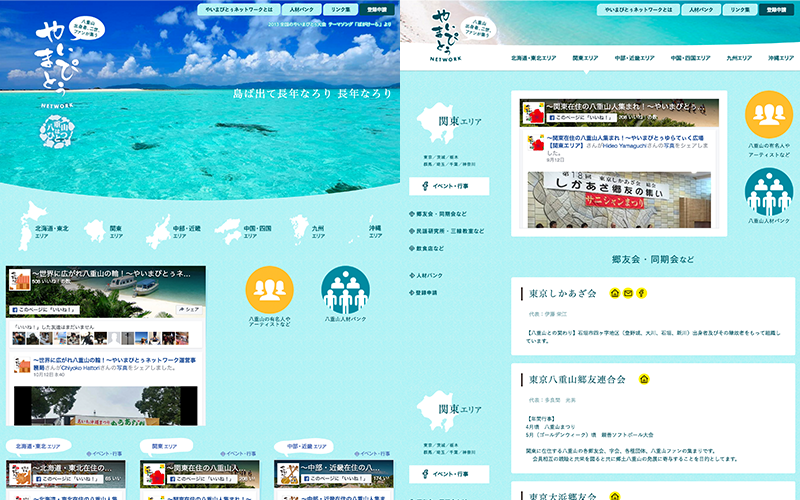Open the 人材バンク sidebar link on the right page
The image size is (800, 500).
click(x=426, y=276)
